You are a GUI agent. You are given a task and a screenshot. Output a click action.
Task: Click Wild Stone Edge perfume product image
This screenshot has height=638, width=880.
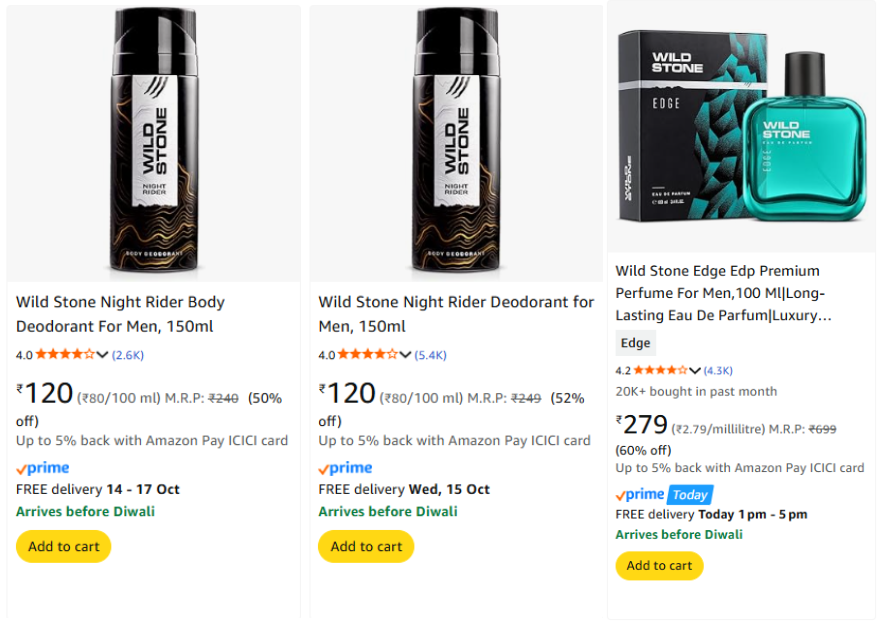tap(741, 128)
